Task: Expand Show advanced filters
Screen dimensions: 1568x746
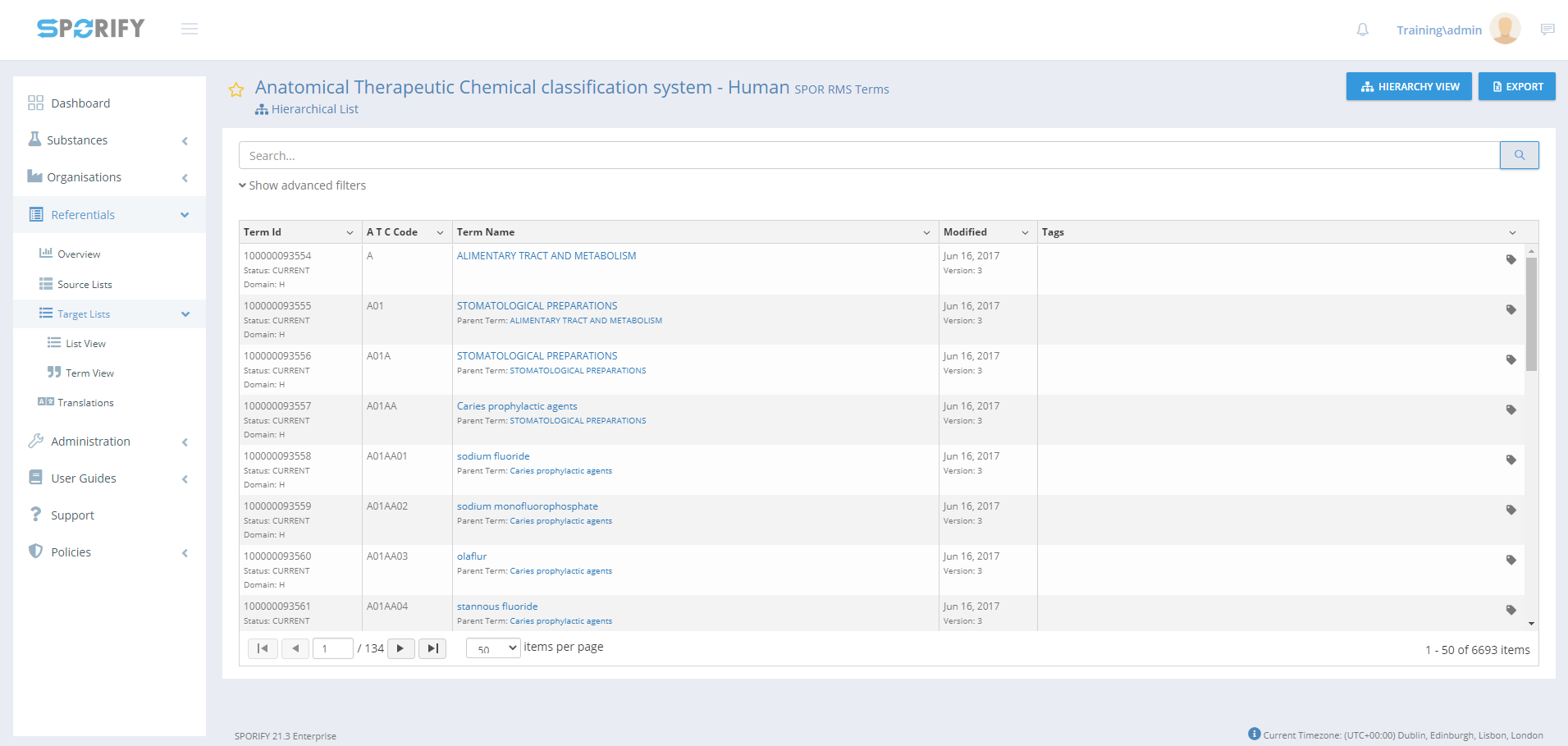Action: coord(303,185)
